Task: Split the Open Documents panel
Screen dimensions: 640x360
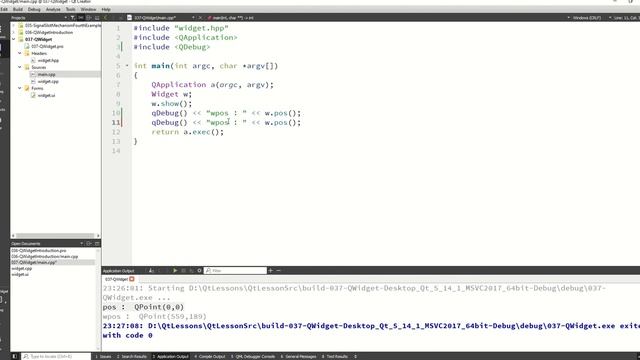Action: tap(89, 243)
